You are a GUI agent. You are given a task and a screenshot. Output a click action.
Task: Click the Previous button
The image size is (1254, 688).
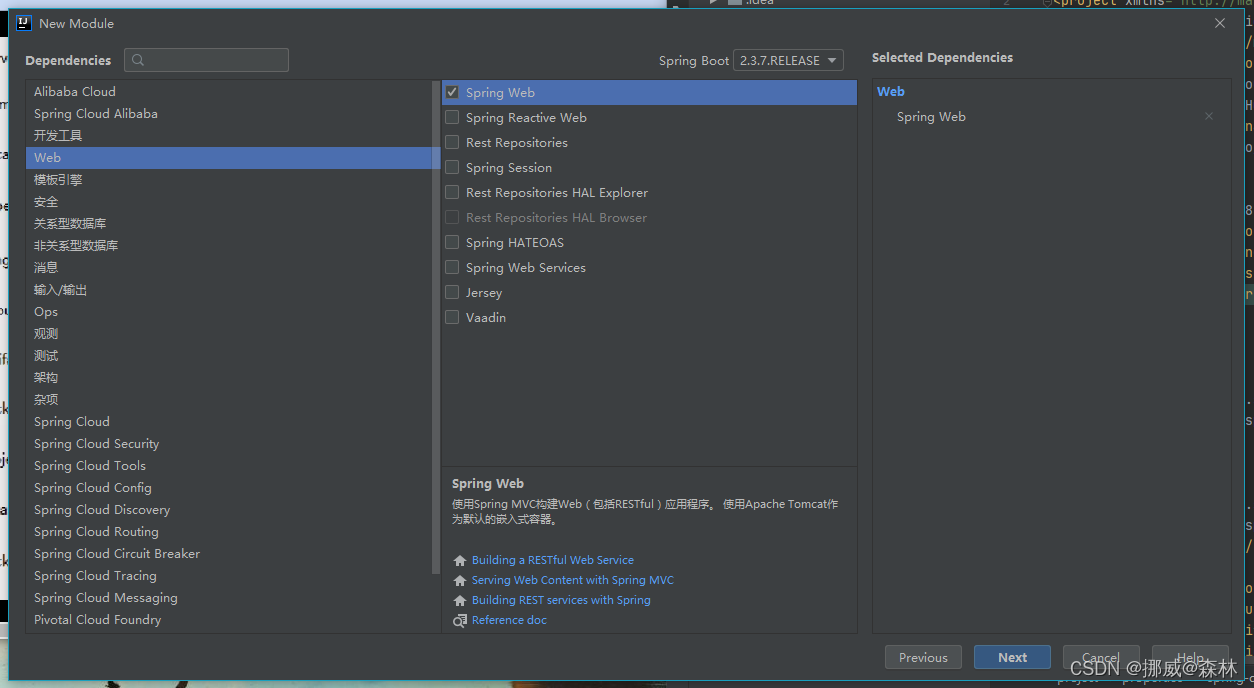pyautogui.click(x=923, y=657)
